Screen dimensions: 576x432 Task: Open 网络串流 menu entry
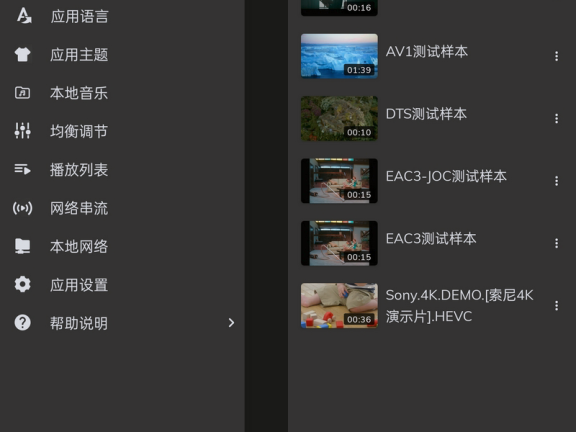pyautogui.click(x=122, y=208)
